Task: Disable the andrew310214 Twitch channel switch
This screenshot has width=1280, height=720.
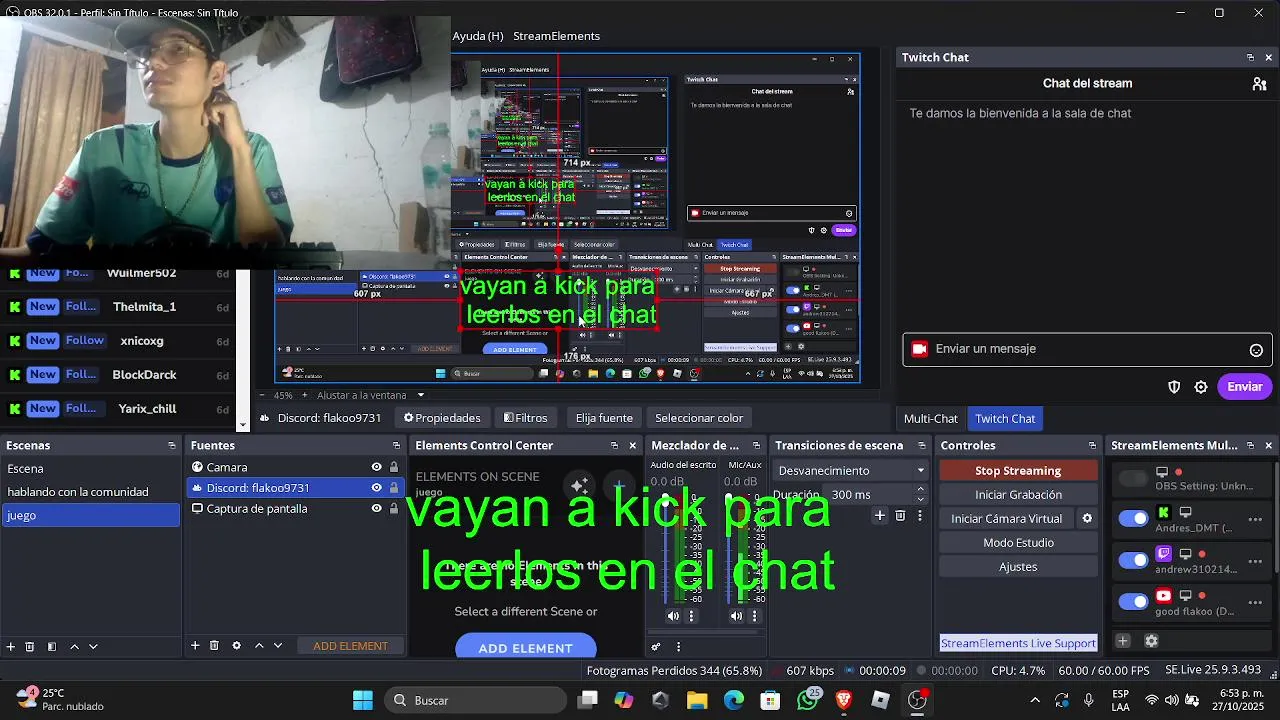Action: (1133, 560)
